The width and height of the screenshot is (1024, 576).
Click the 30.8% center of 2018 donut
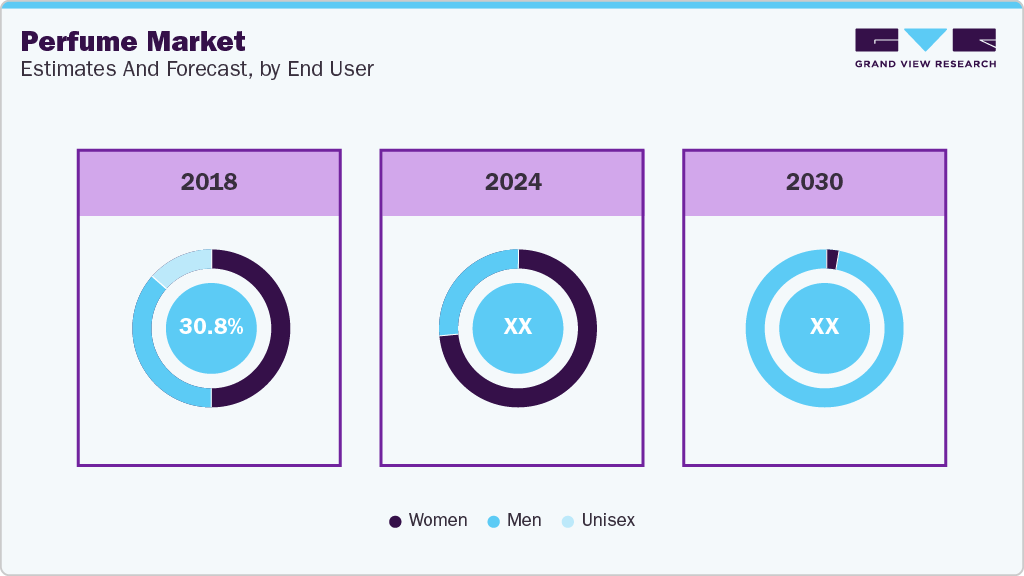(x=211, y=327)
